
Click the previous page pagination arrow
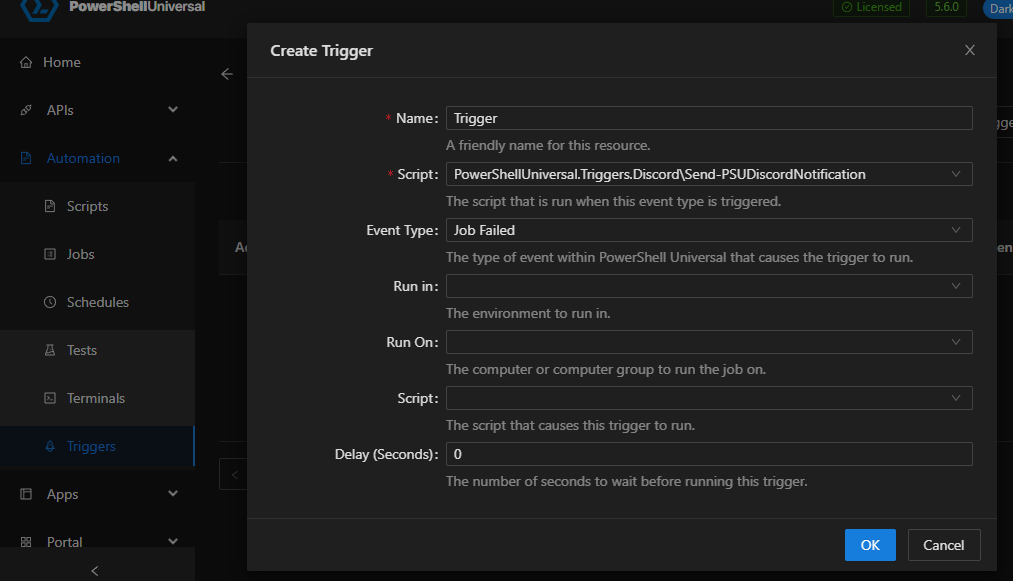tap(234, 475)
